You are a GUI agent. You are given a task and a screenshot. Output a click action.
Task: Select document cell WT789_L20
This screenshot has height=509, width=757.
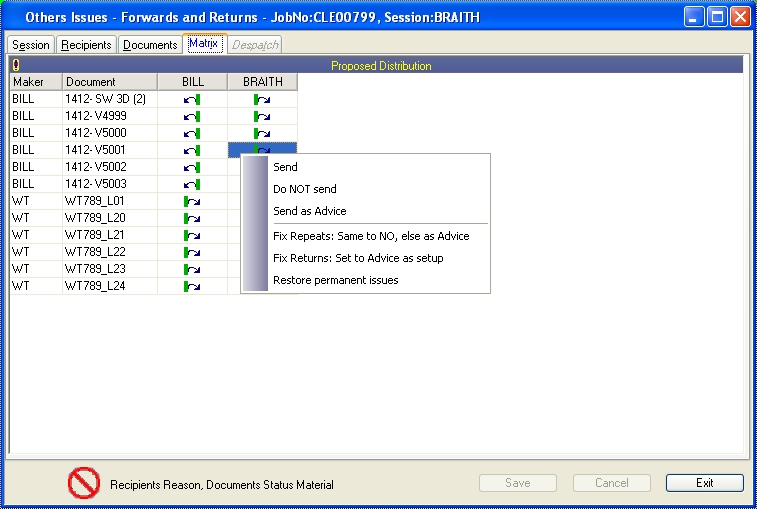click(x=110, y=218)
